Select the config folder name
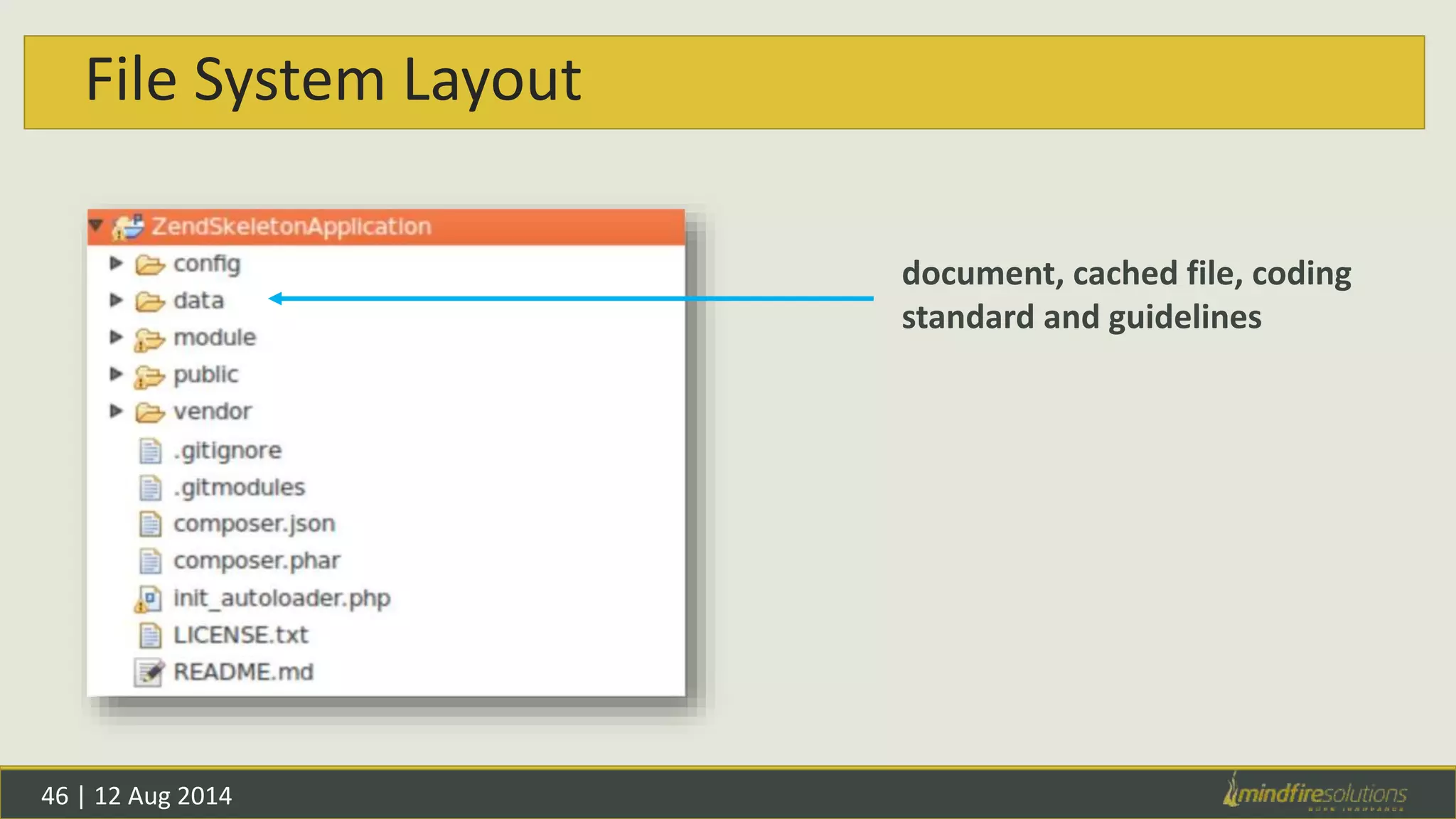This screenshot has width=1456, height=819. [x=207, y=264]
